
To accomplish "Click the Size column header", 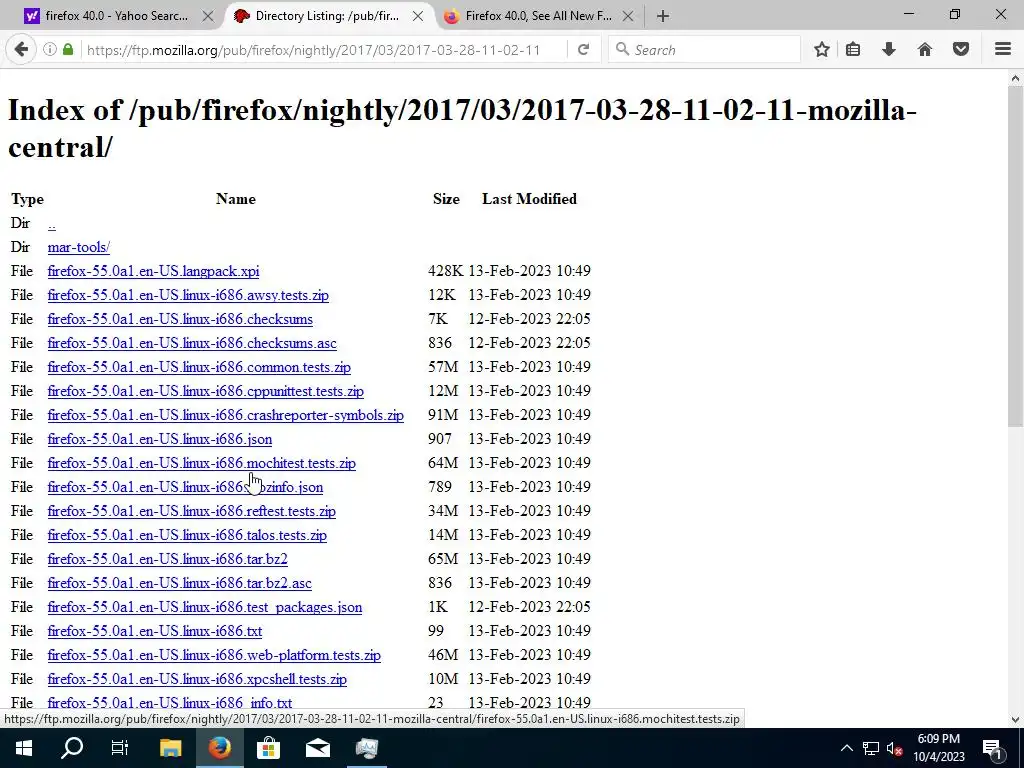I will [x=446, y=199].
